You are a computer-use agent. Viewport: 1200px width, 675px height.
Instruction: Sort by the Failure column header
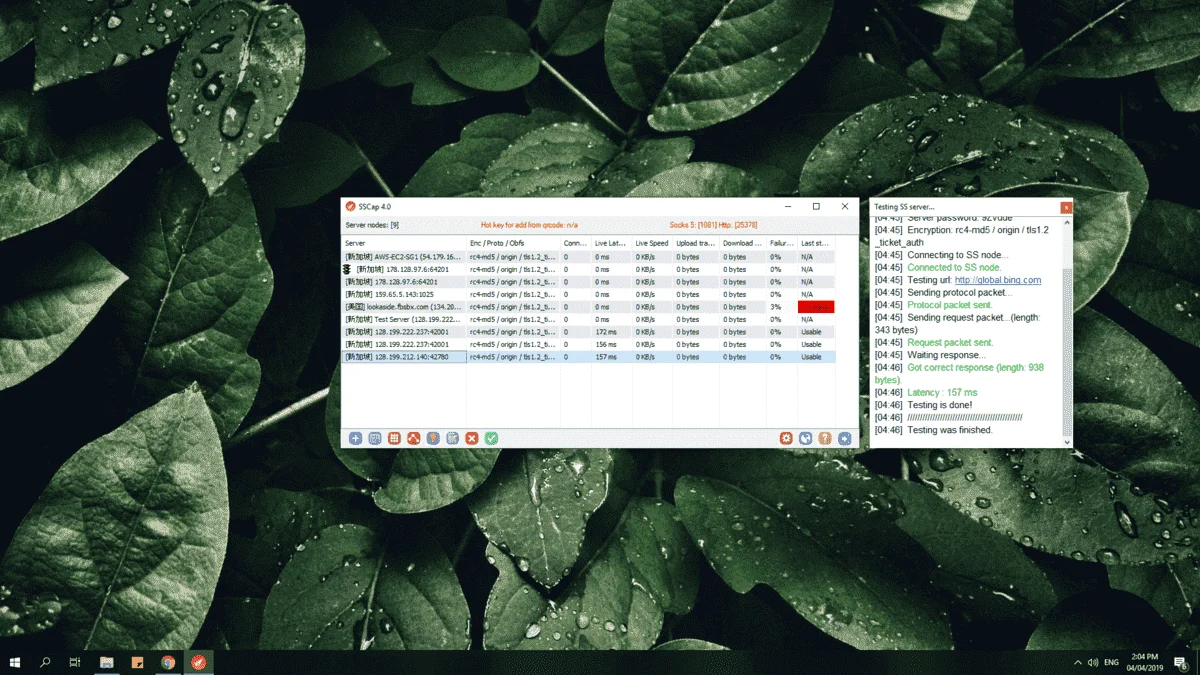point(782,243)
